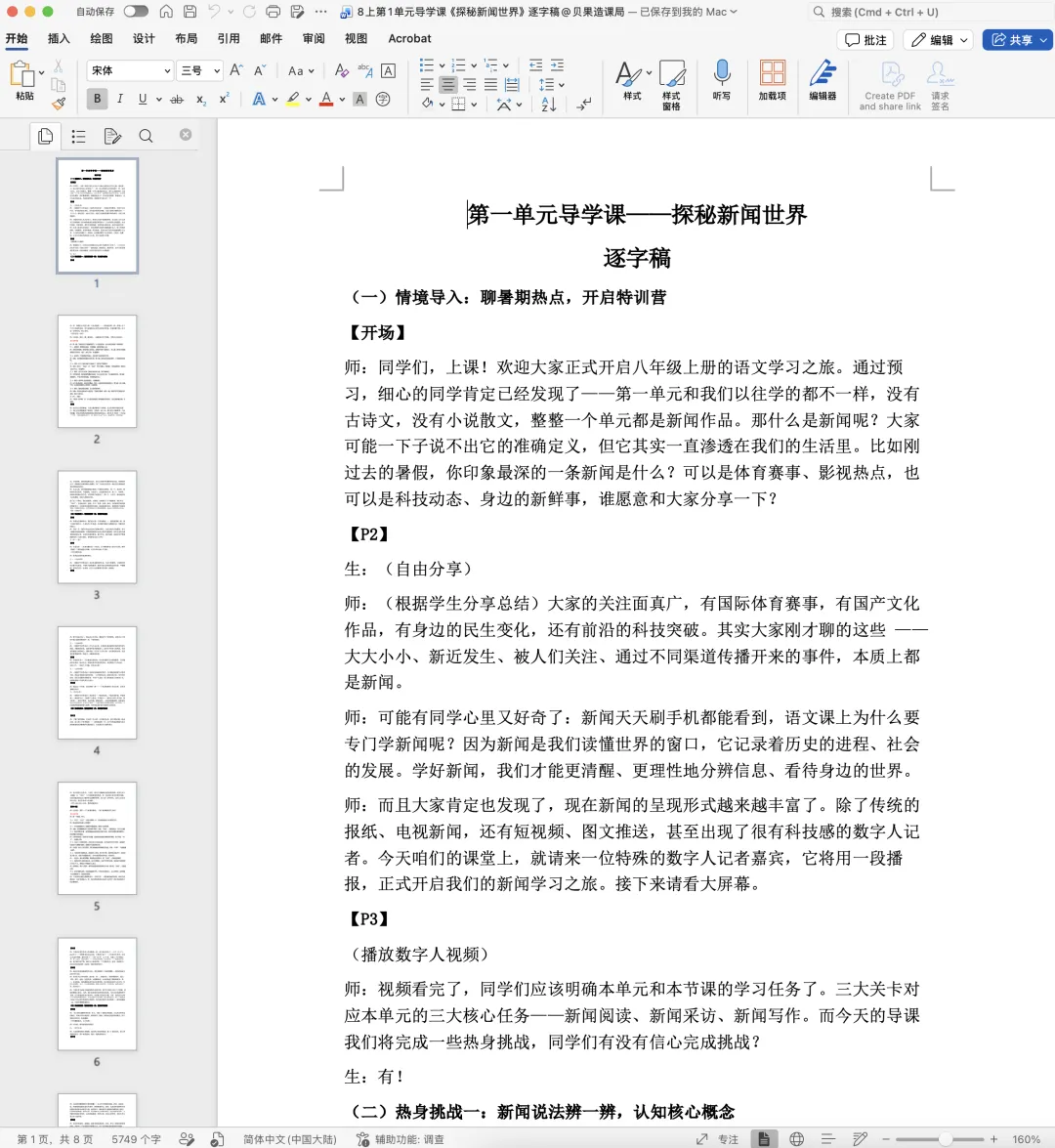Click the Print icon in title bar

click(x=274, y=12)
